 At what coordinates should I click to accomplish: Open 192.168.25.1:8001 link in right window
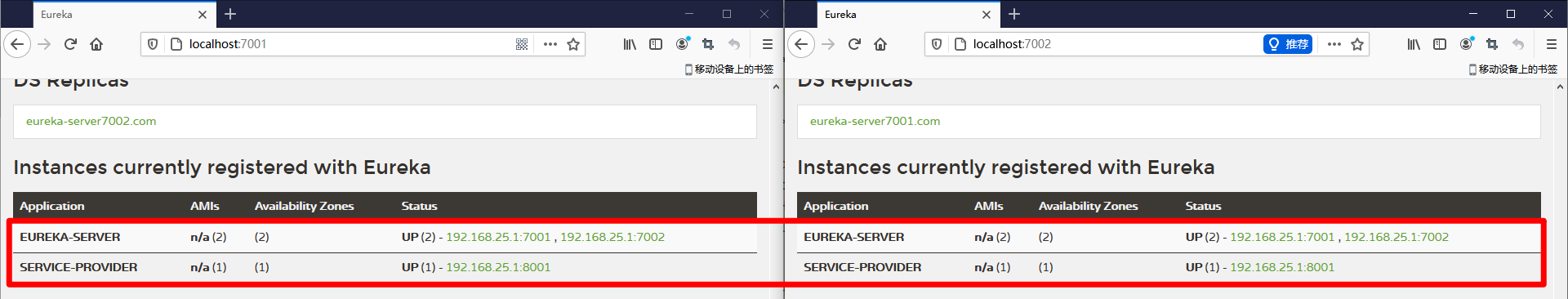(1282, 267)
